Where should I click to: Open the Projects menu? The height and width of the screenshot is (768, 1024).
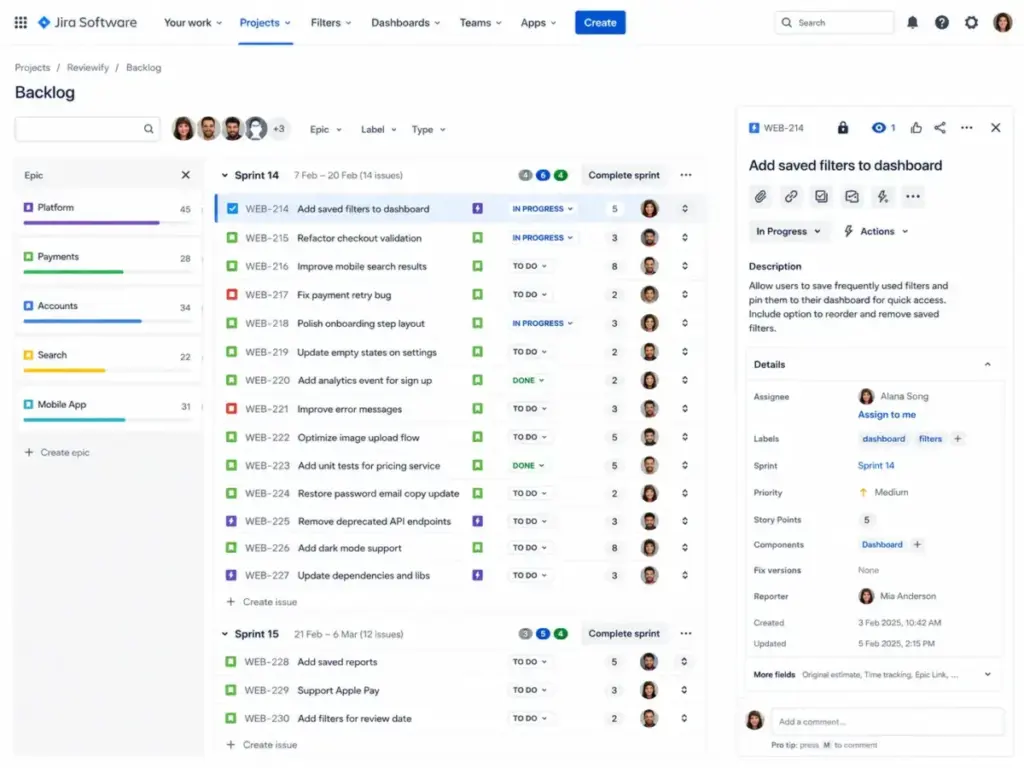pyautogui.click(x=265, y=22)
